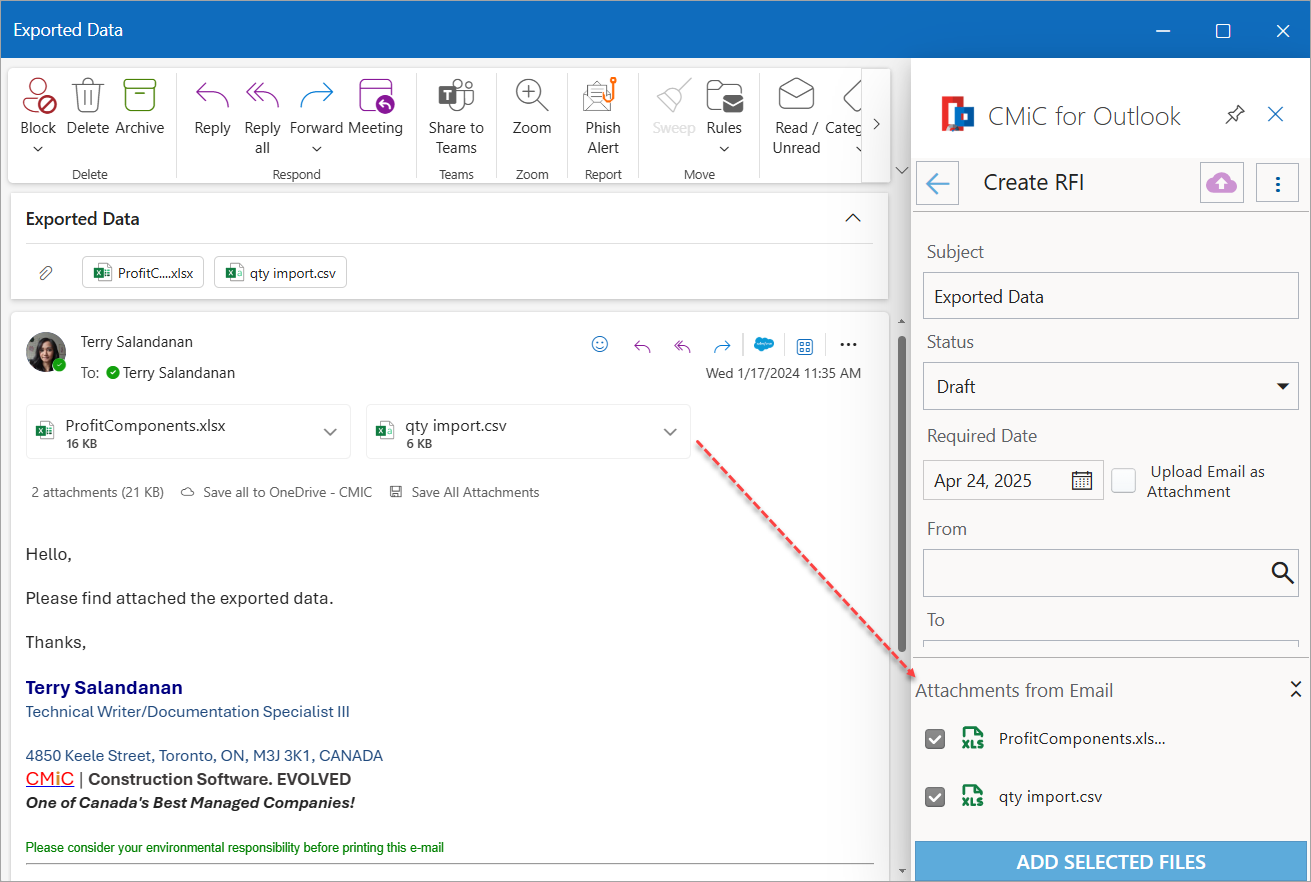Screen dimensions: 1311x882
Task: Open qty import.csv chip in header
Action: [x=280, y=272]
